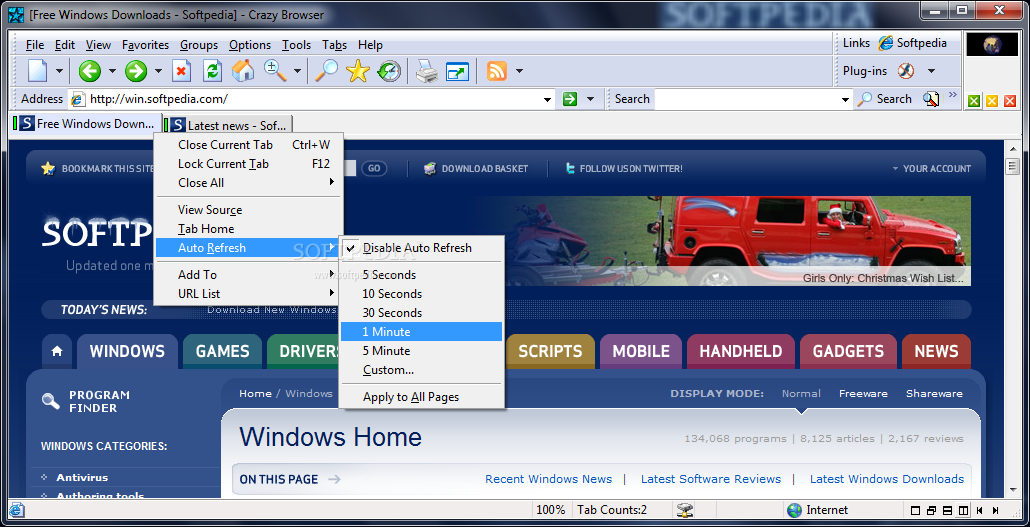Open the Groups menu

(x=198, y=45)
